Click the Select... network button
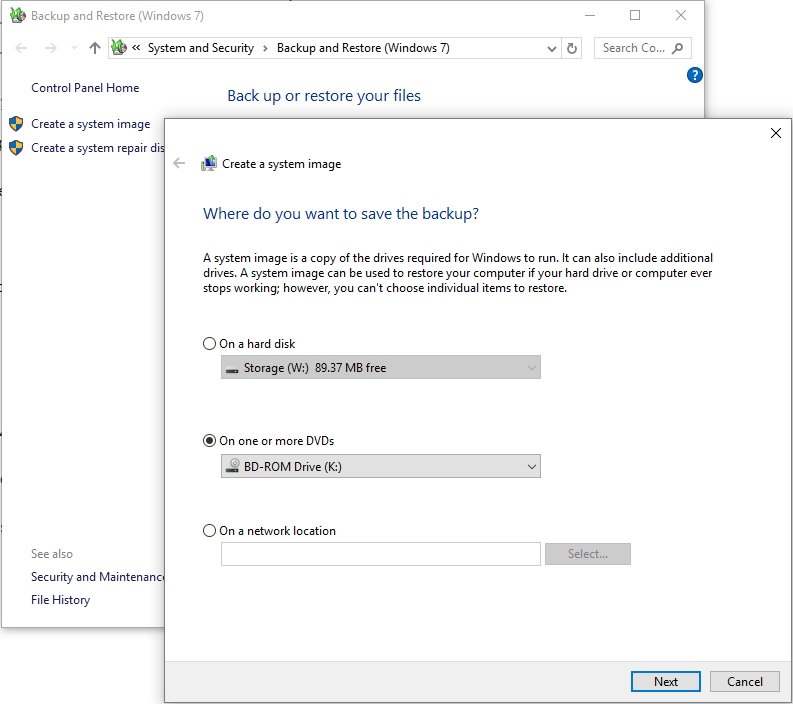This screenshot has height=704, width=793. (x=588, y=554)
